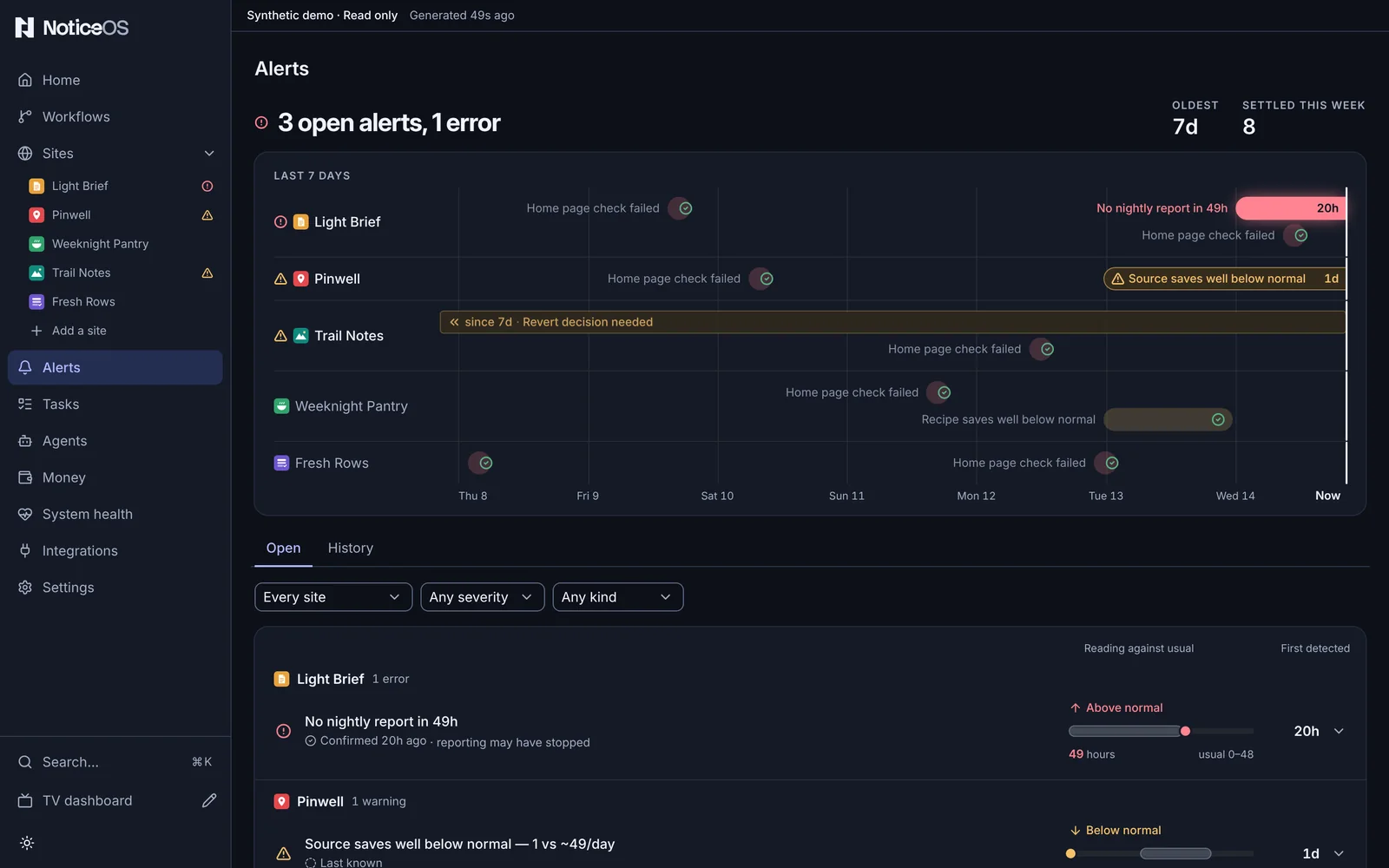Open Fresh Rows in the sidebar
The width and height of the screenshot is (1389, 868).
pyautogui.click(x=83, y=301)
